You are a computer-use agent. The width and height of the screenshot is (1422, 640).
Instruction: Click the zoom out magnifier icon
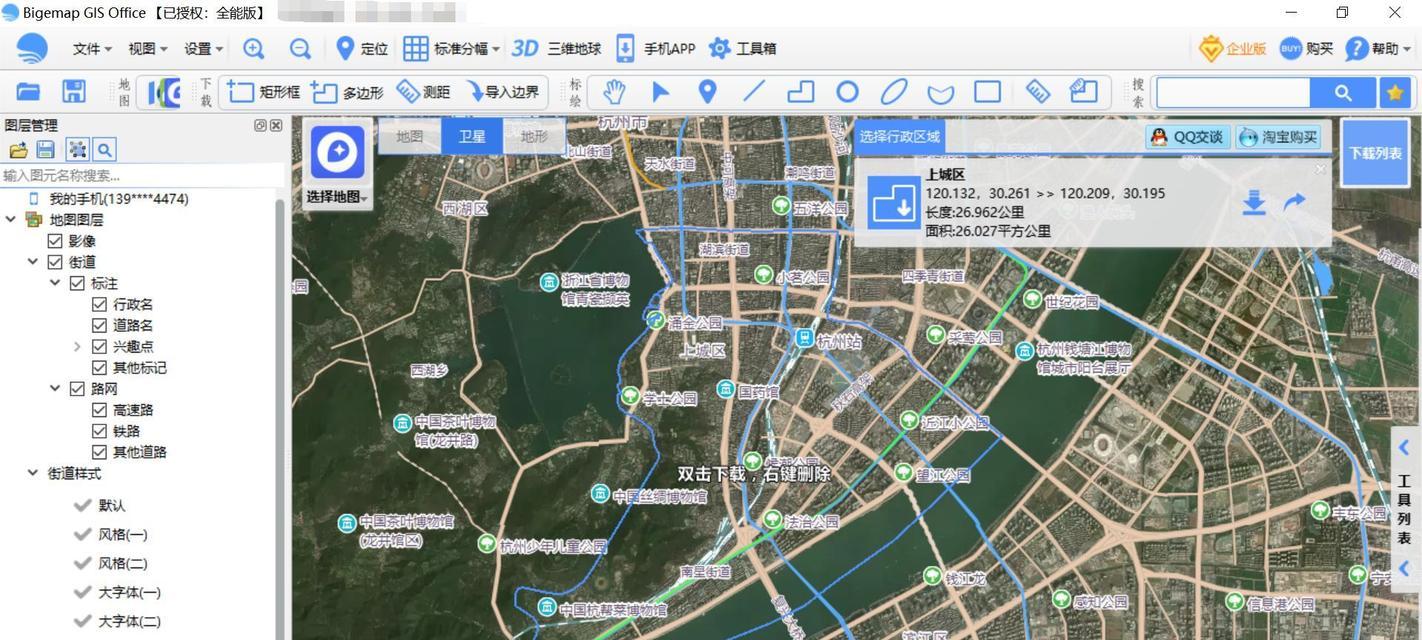click(300, 48)
